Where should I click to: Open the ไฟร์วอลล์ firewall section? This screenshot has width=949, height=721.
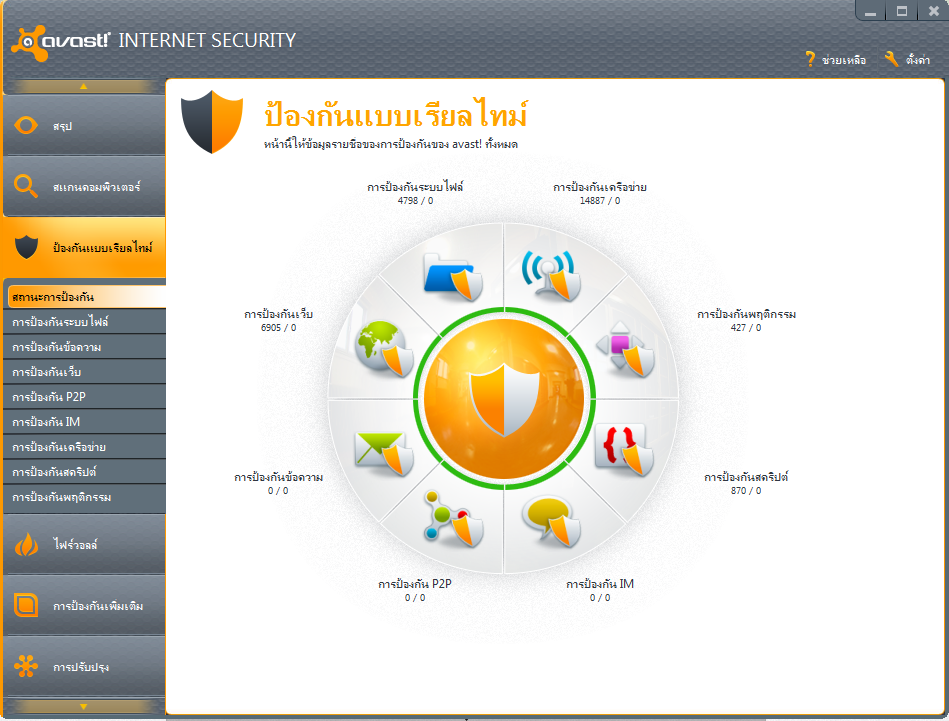(84, 544)
